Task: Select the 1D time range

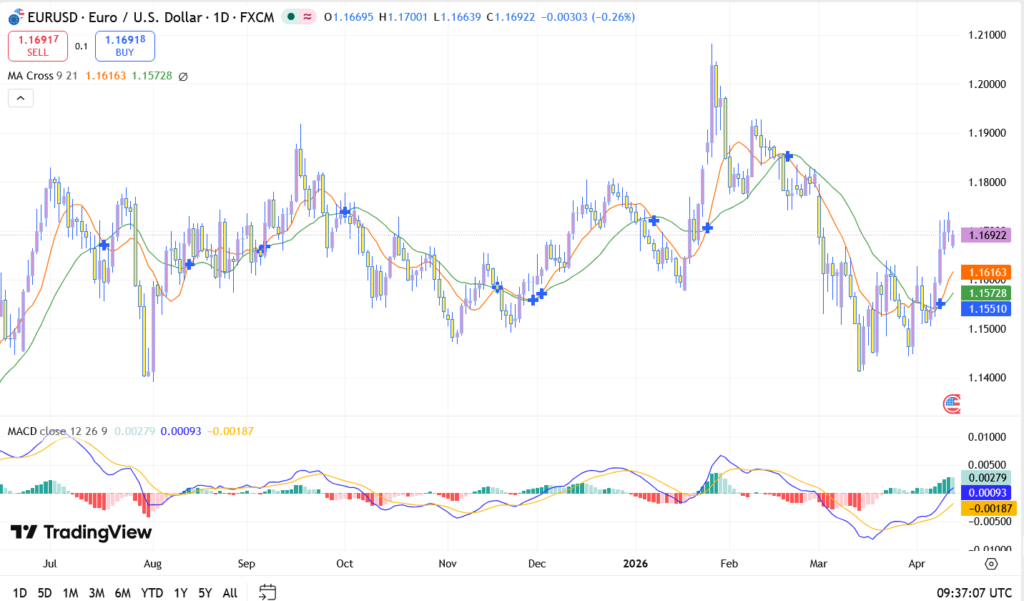Action: coord(20,592)
